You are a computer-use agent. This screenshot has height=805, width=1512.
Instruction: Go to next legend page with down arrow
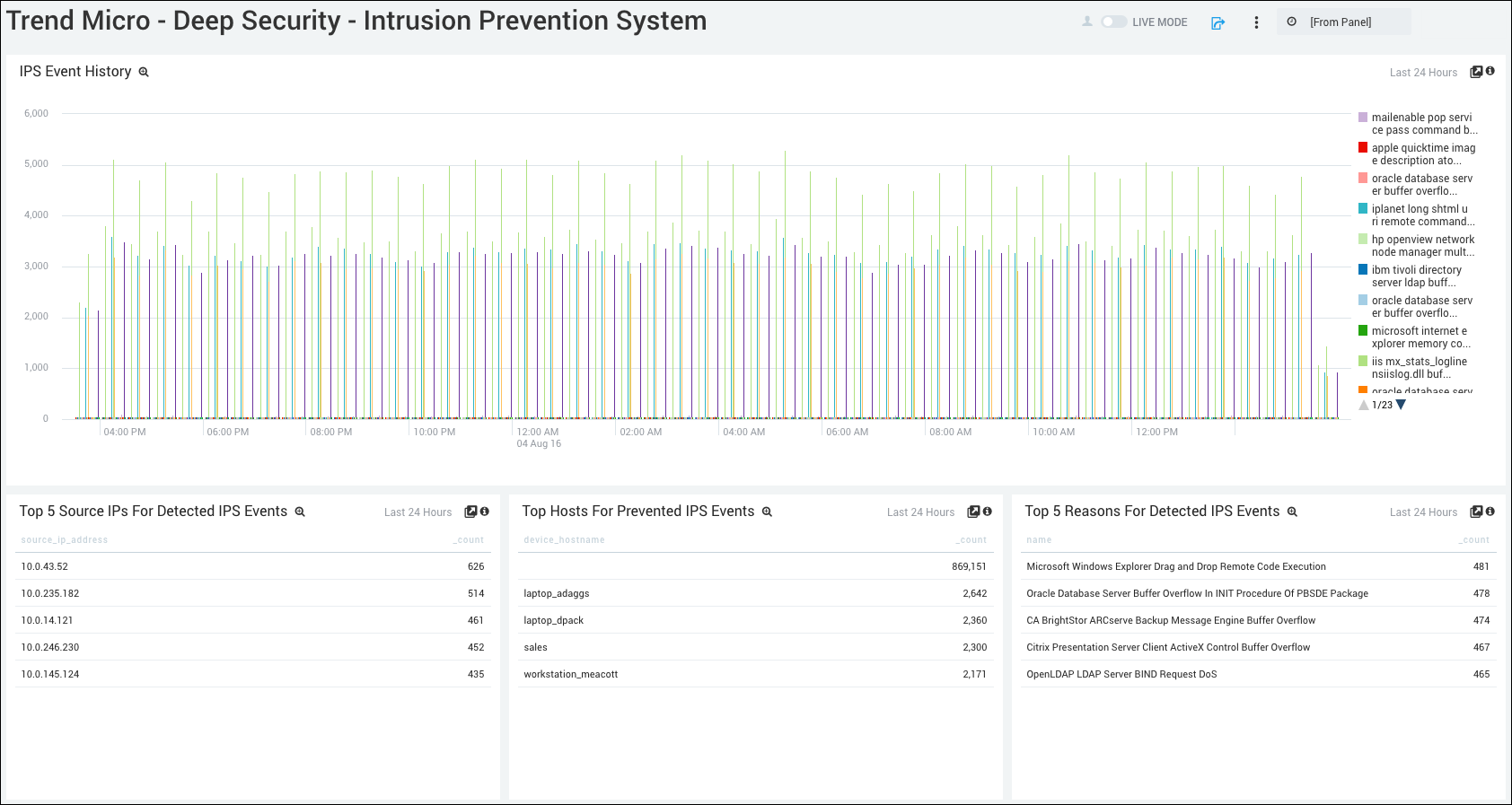[1401, 405]
